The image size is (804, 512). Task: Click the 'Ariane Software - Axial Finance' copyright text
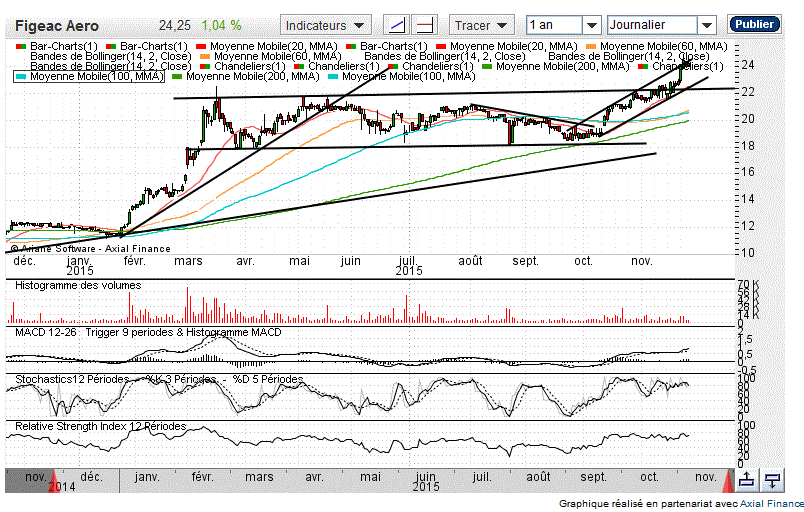coord(90,249)
